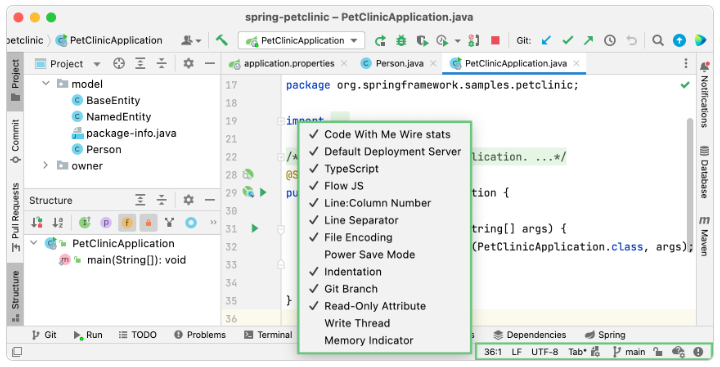Open Structure panel gear settings
This screenshot has width=720, height=367.
(x=188, y=200)
